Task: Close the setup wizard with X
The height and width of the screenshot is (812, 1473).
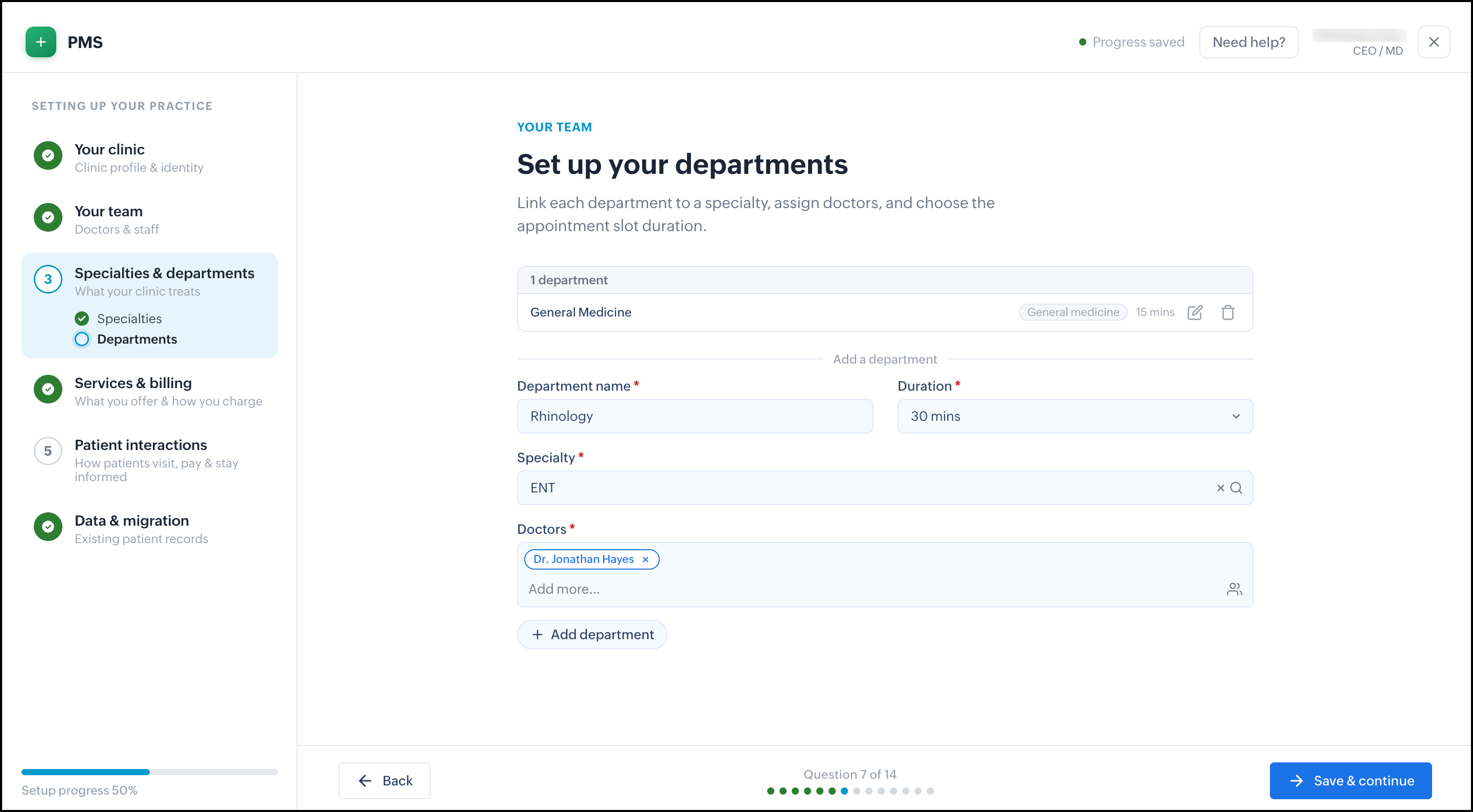Action: pos(1434,42)
